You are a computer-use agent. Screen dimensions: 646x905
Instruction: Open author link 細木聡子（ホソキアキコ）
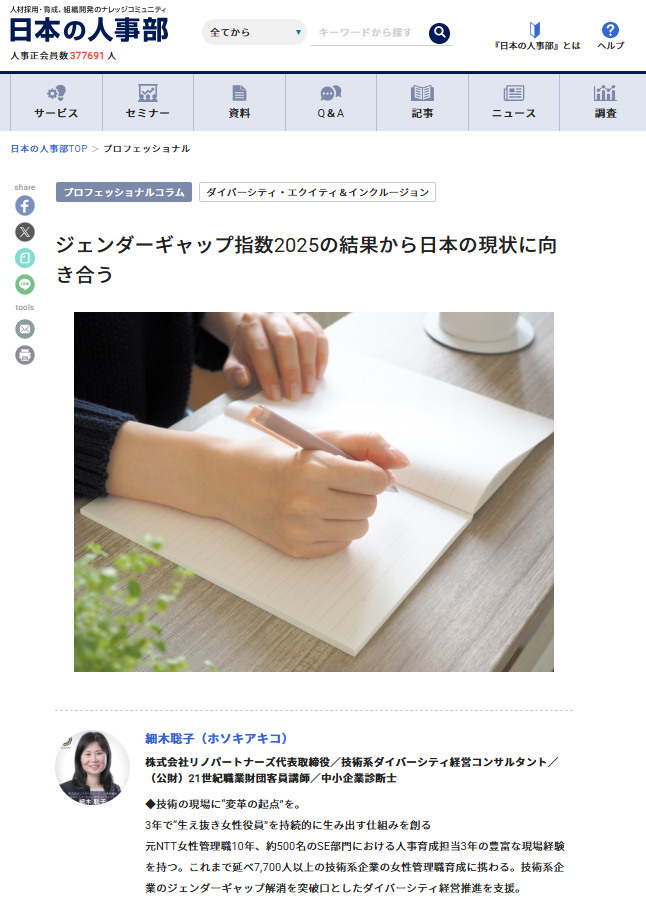[x=216, y=738]
